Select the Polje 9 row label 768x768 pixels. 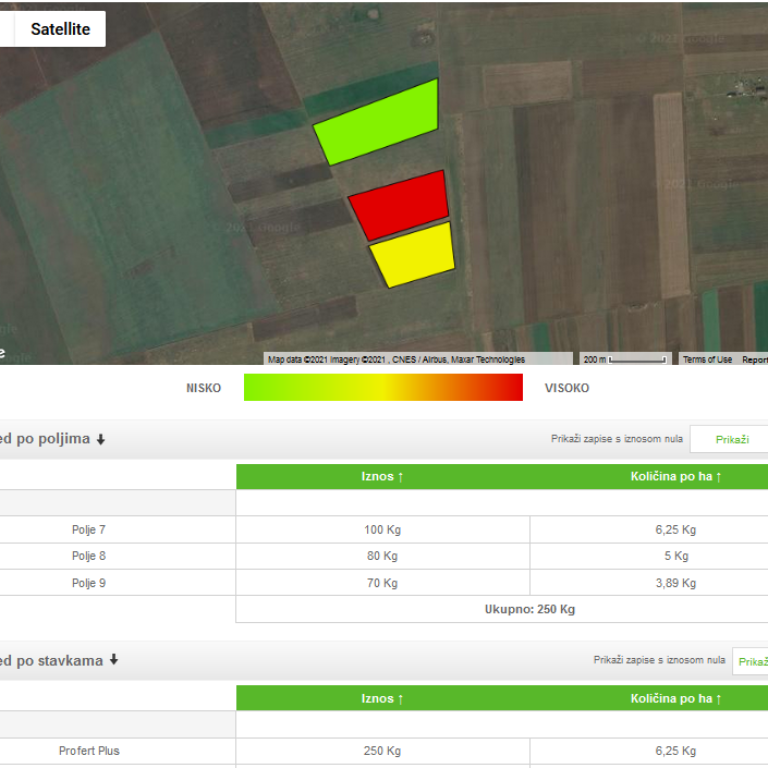[89, 583]
